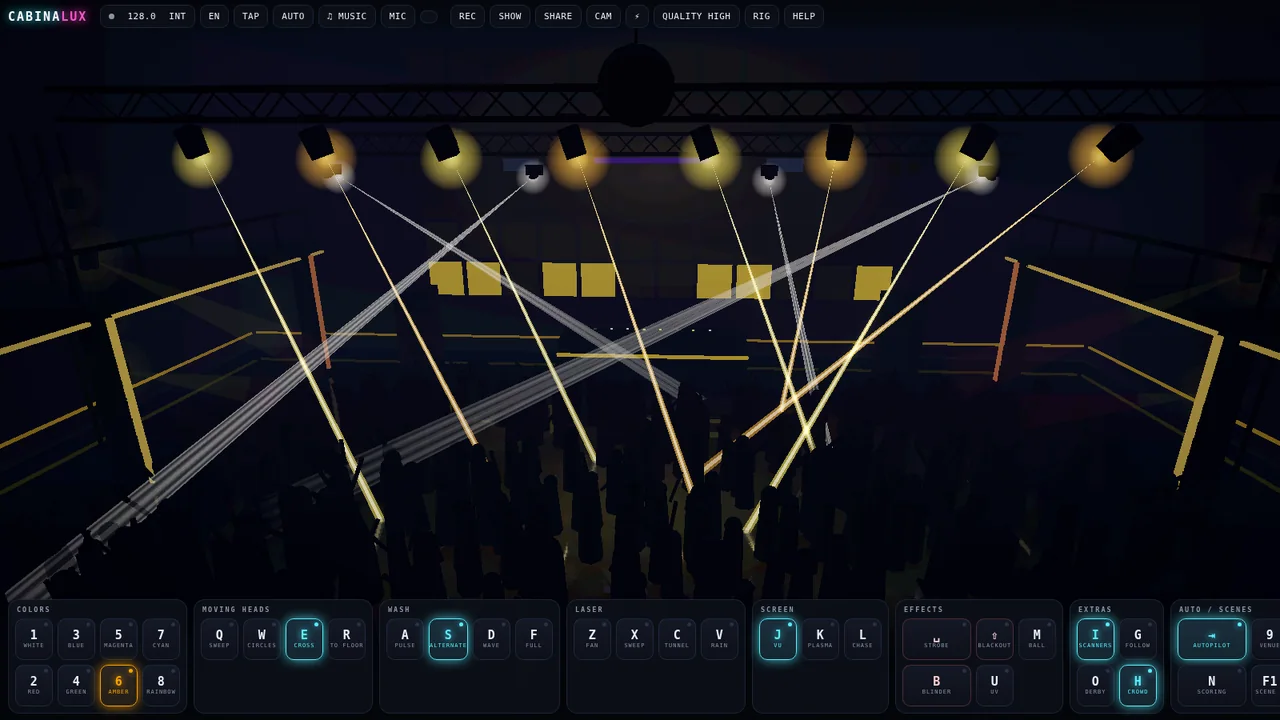The height and width of the screenshot is (720, 1280).
Task: Start recording with REC
Action: point(467,16)
